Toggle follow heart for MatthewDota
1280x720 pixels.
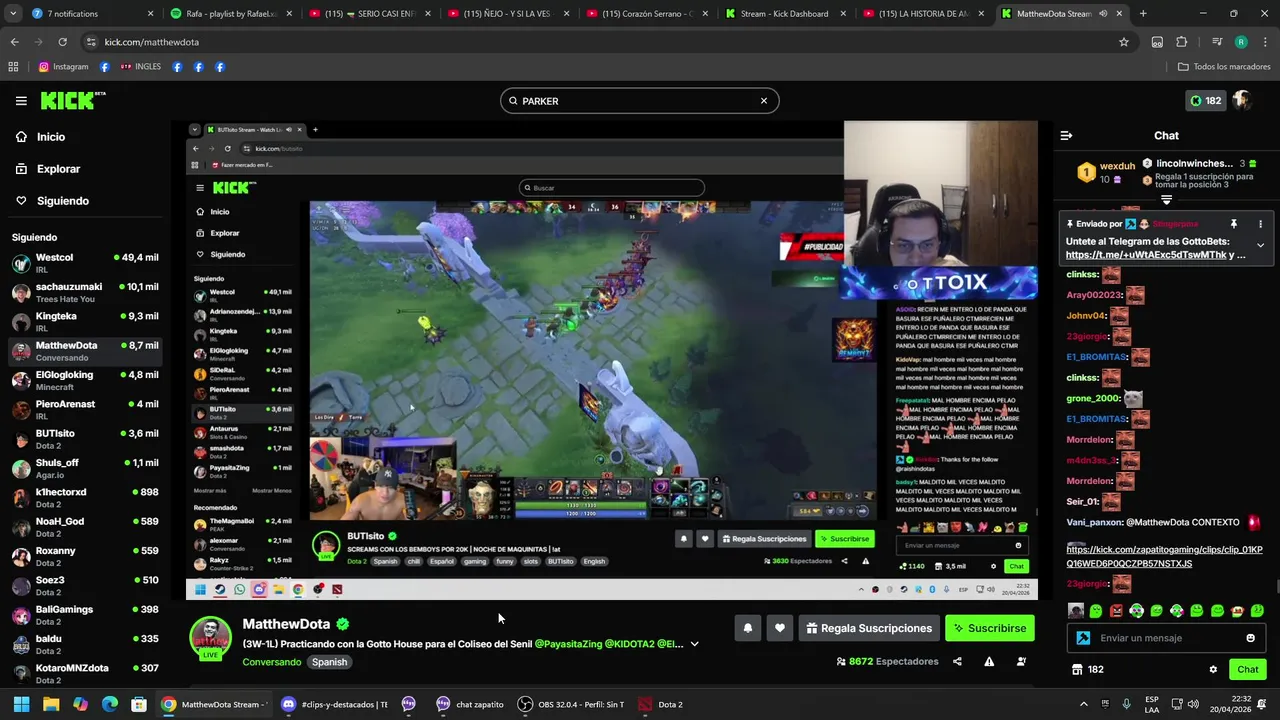tap(779, 628)
